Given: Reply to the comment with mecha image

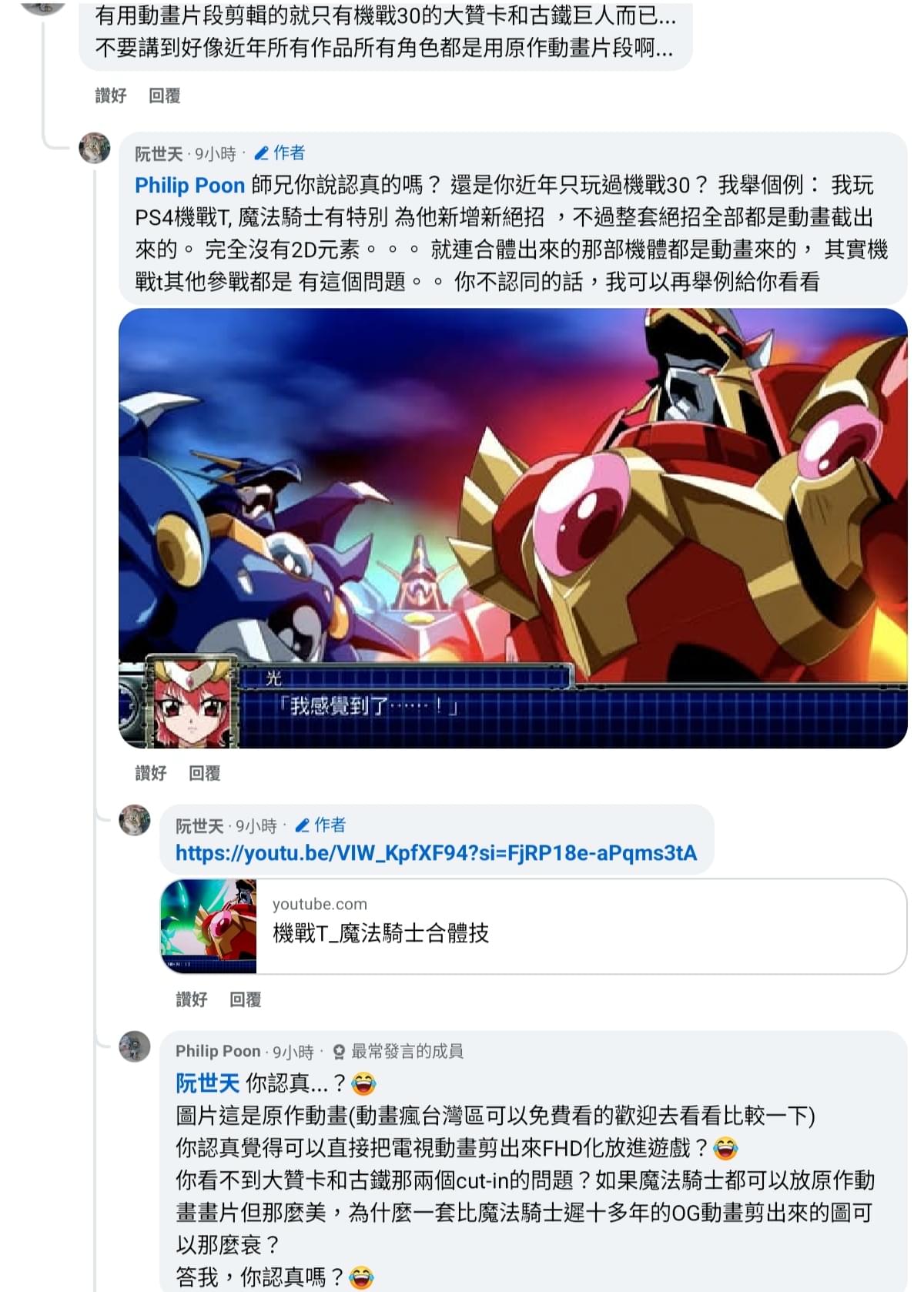Looking at the screenshot, I should tap(205, 773).
